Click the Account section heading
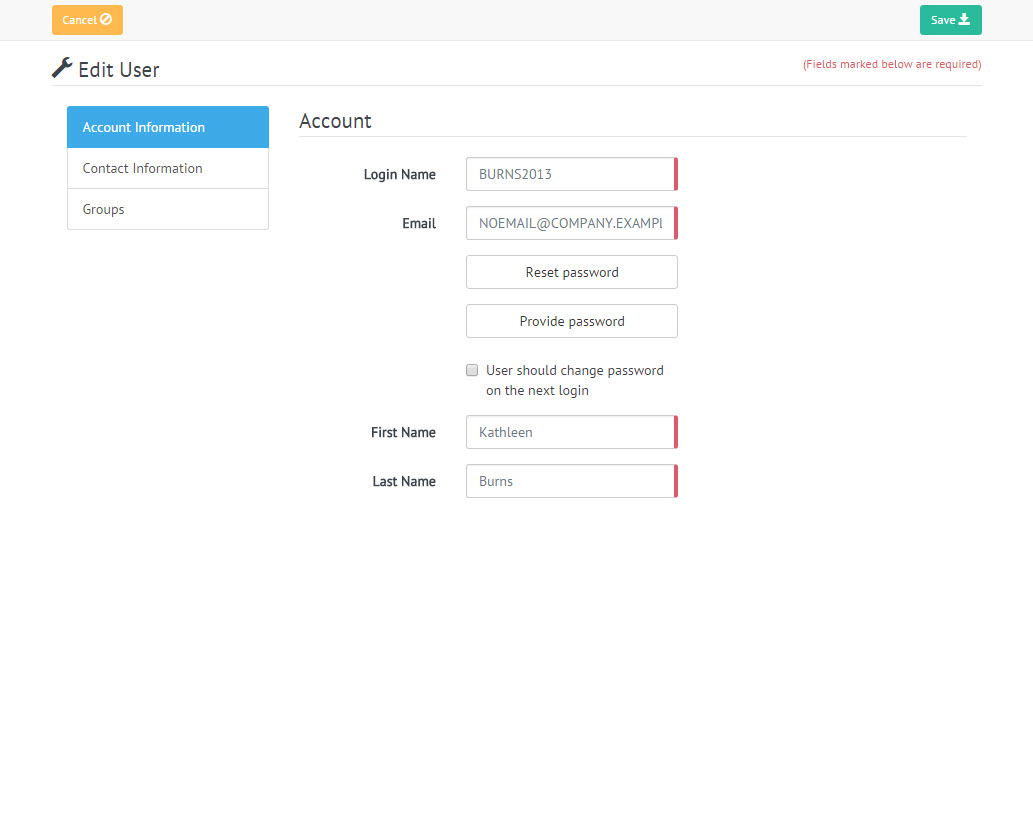1033x813 pixels. [x=335, y=121]
